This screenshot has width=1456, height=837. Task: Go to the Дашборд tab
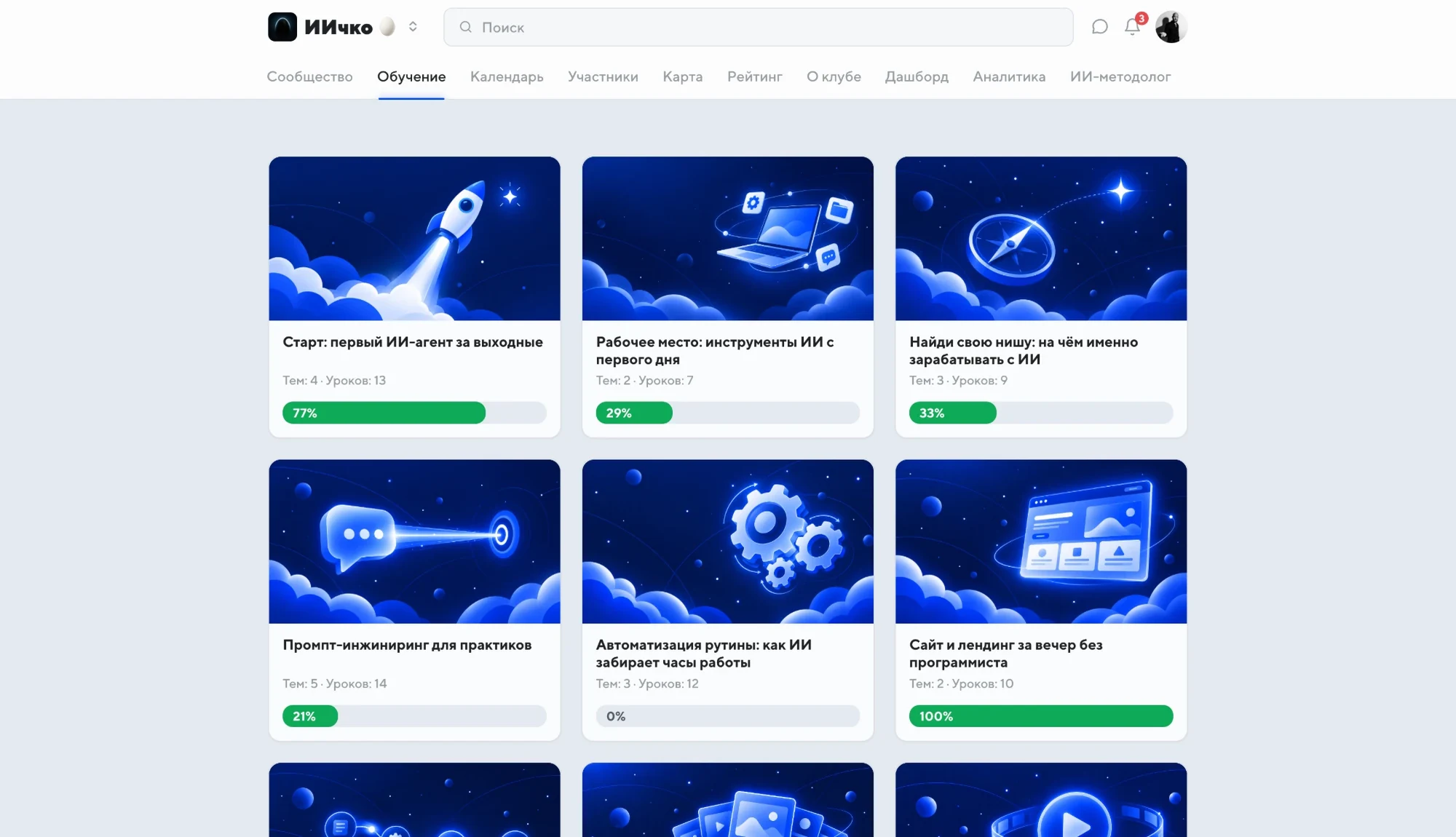pyautogui.click(x=917, y=76)
